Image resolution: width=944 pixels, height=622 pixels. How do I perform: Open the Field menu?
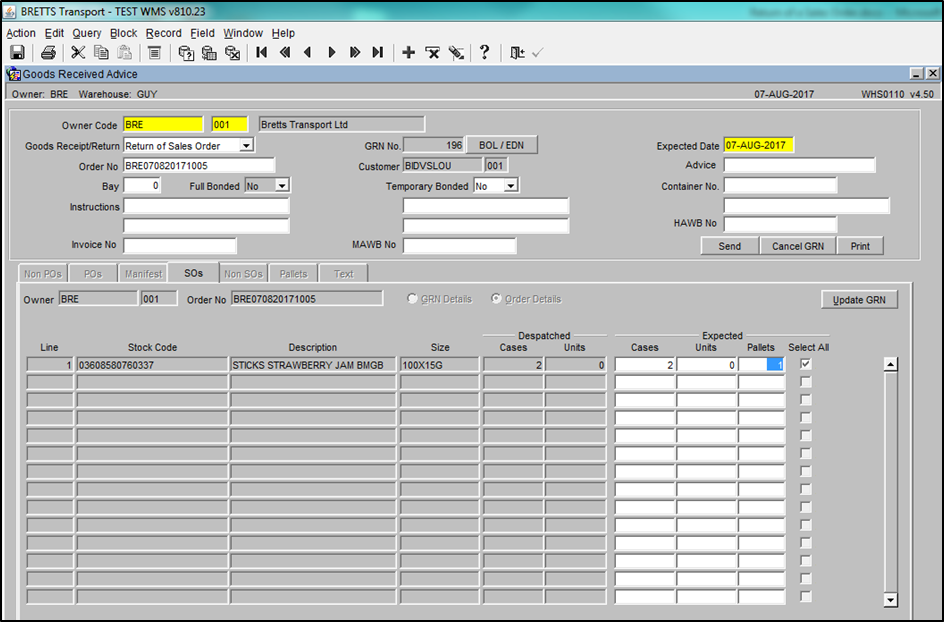click(202, 33)
